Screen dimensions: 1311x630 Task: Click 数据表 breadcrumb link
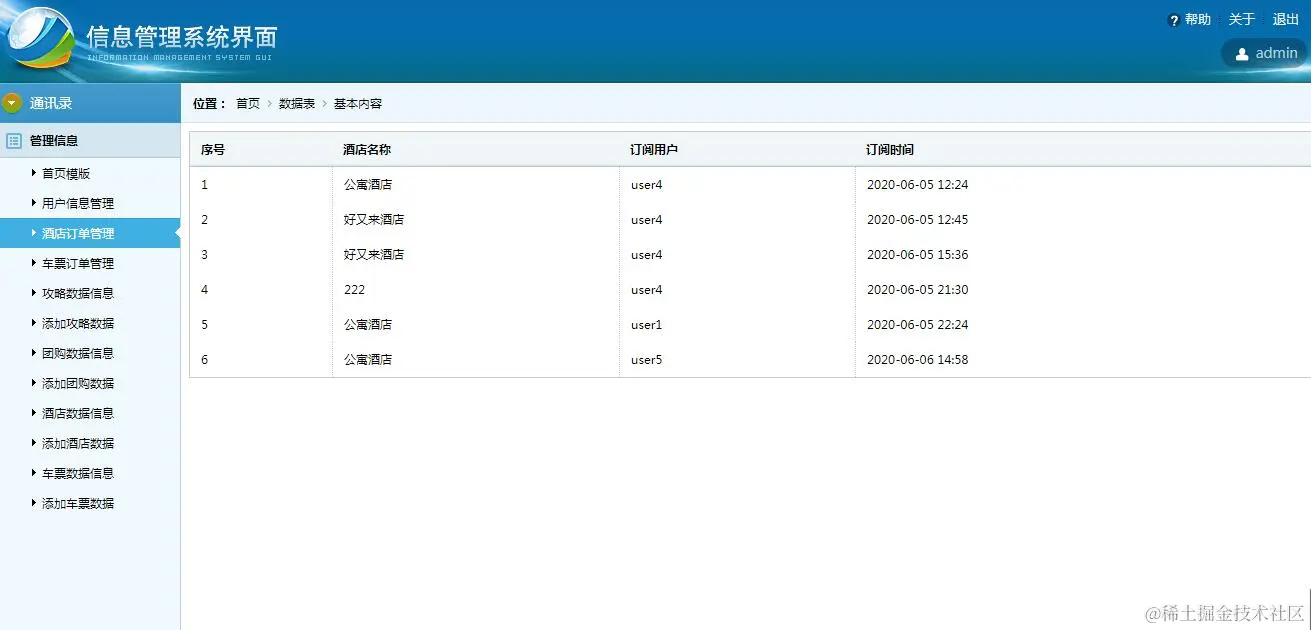pyautogui.click(x=297, y=104)
